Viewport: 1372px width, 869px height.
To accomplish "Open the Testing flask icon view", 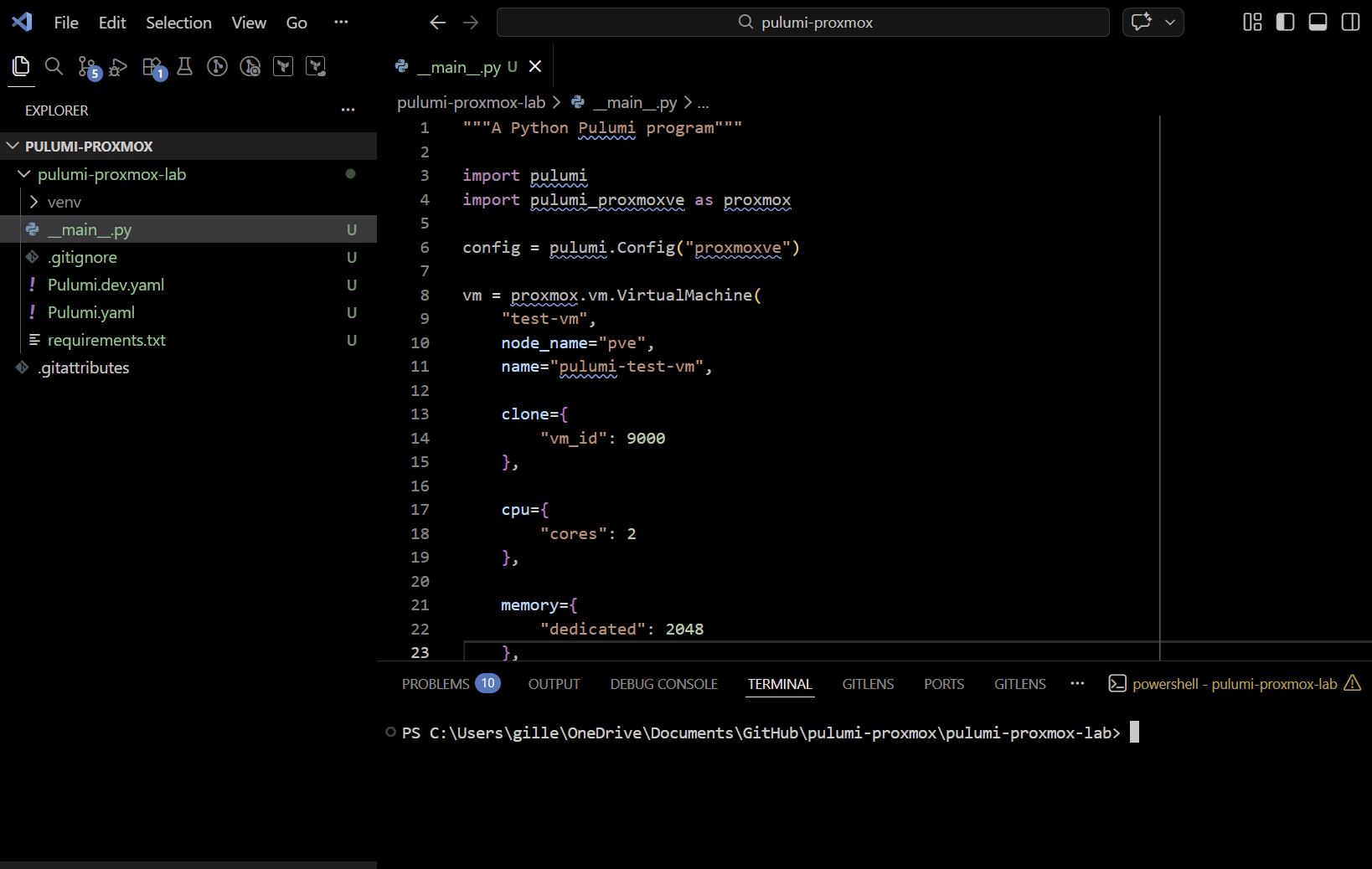I will pyautogui.click(x=185, y=67).
